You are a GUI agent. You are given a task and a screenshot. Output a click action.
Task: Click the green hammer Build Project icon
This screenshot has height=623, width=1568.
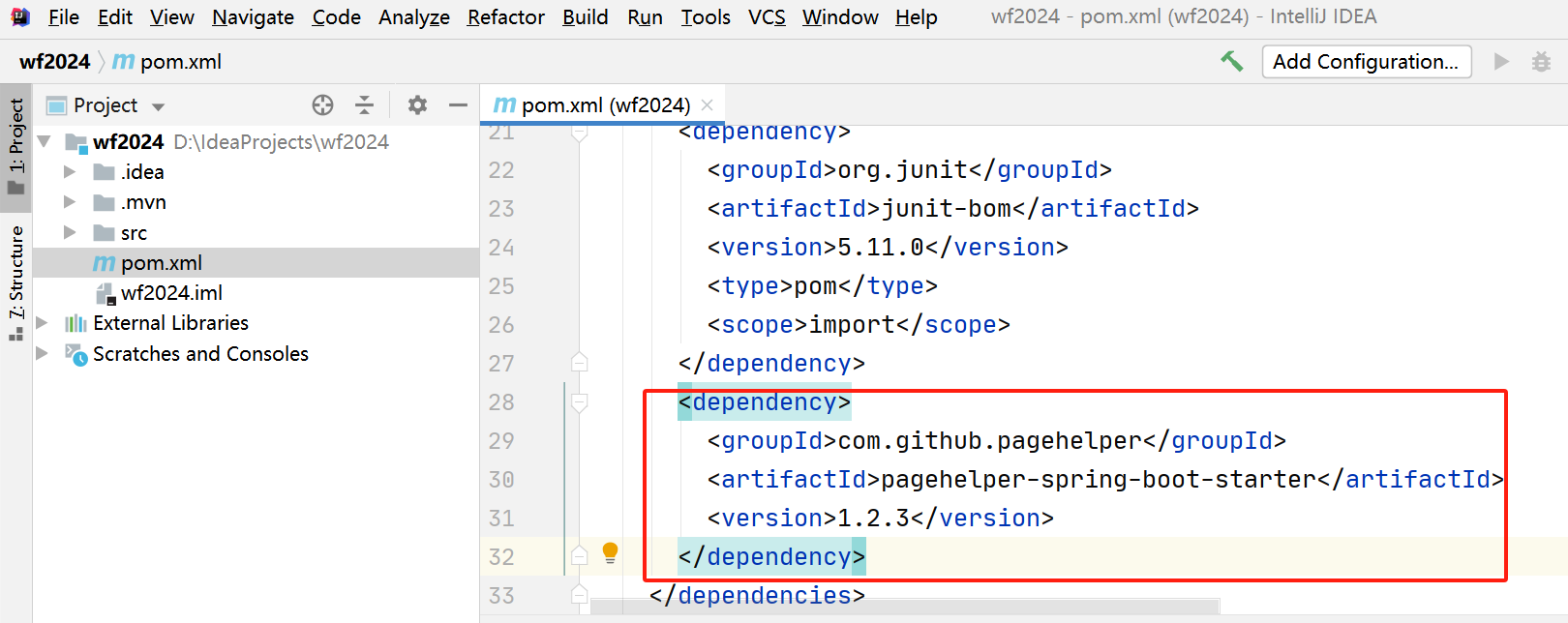coord(1231,62)
